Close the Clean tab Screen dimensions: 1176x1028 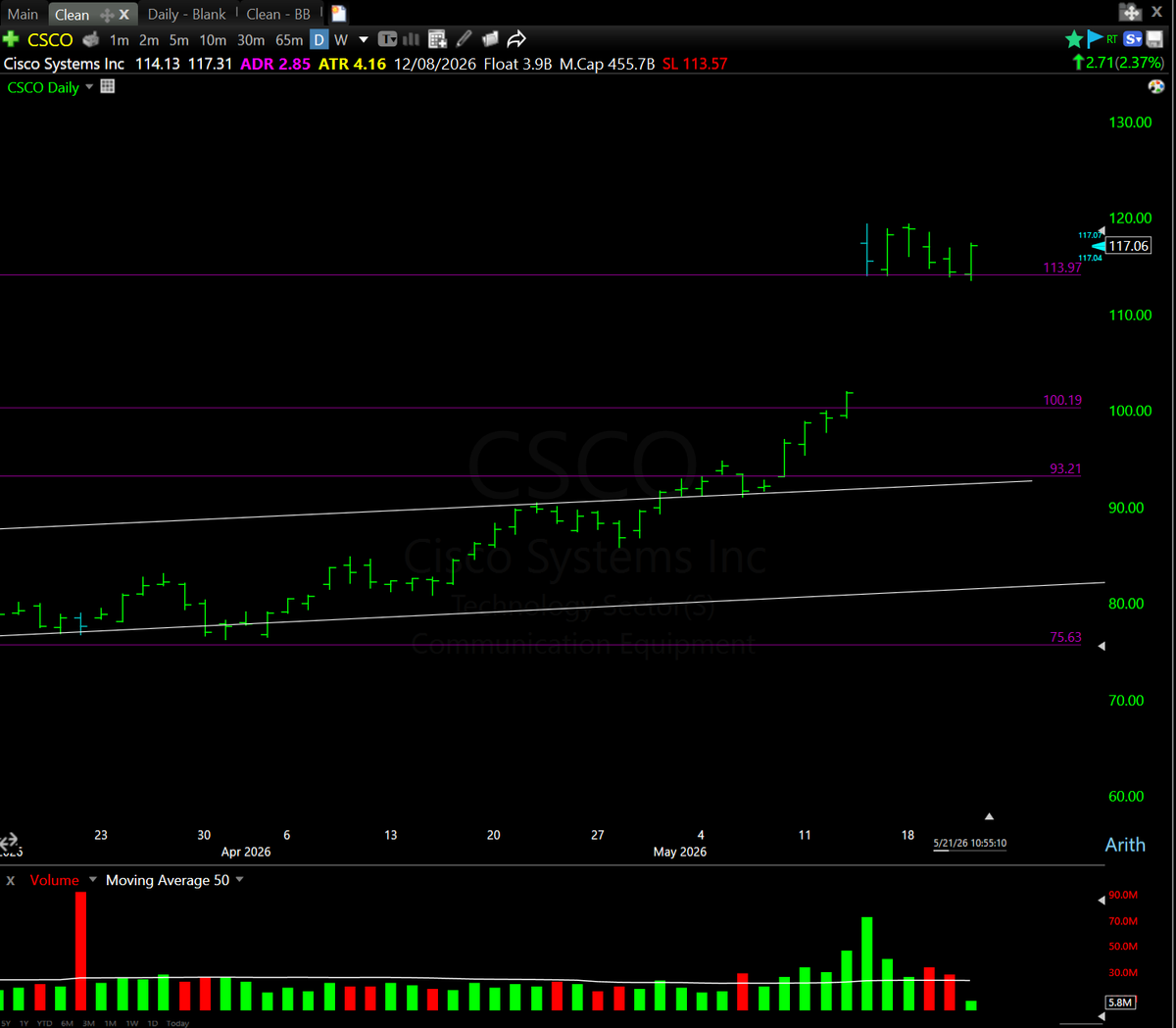(123, 15)
